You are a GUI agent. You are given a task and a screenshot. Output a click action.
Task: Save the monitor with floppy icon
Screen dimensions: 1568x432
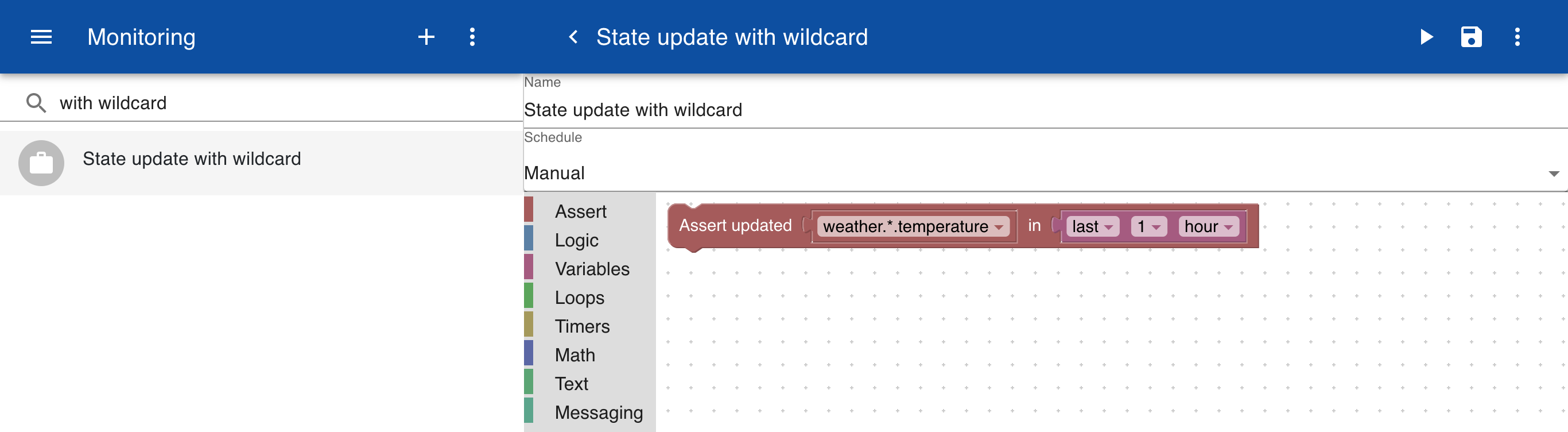pos(1471,37)
